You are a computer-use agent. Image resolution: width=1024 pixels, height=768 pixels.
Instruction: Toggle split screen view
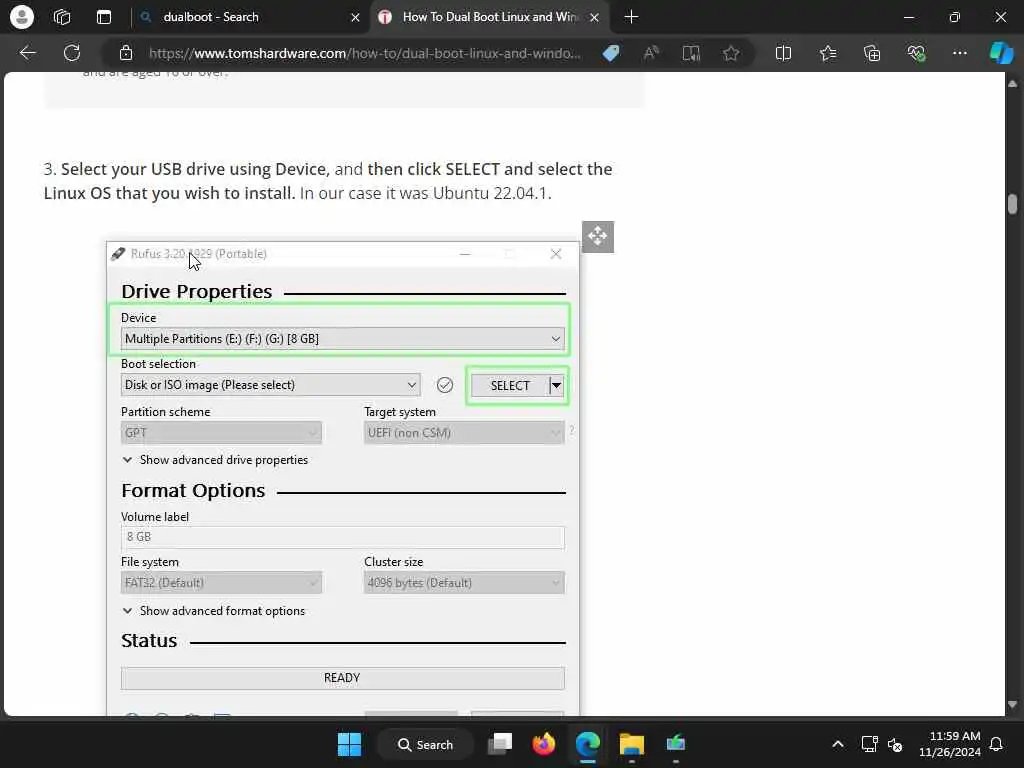tap(783, 53)
